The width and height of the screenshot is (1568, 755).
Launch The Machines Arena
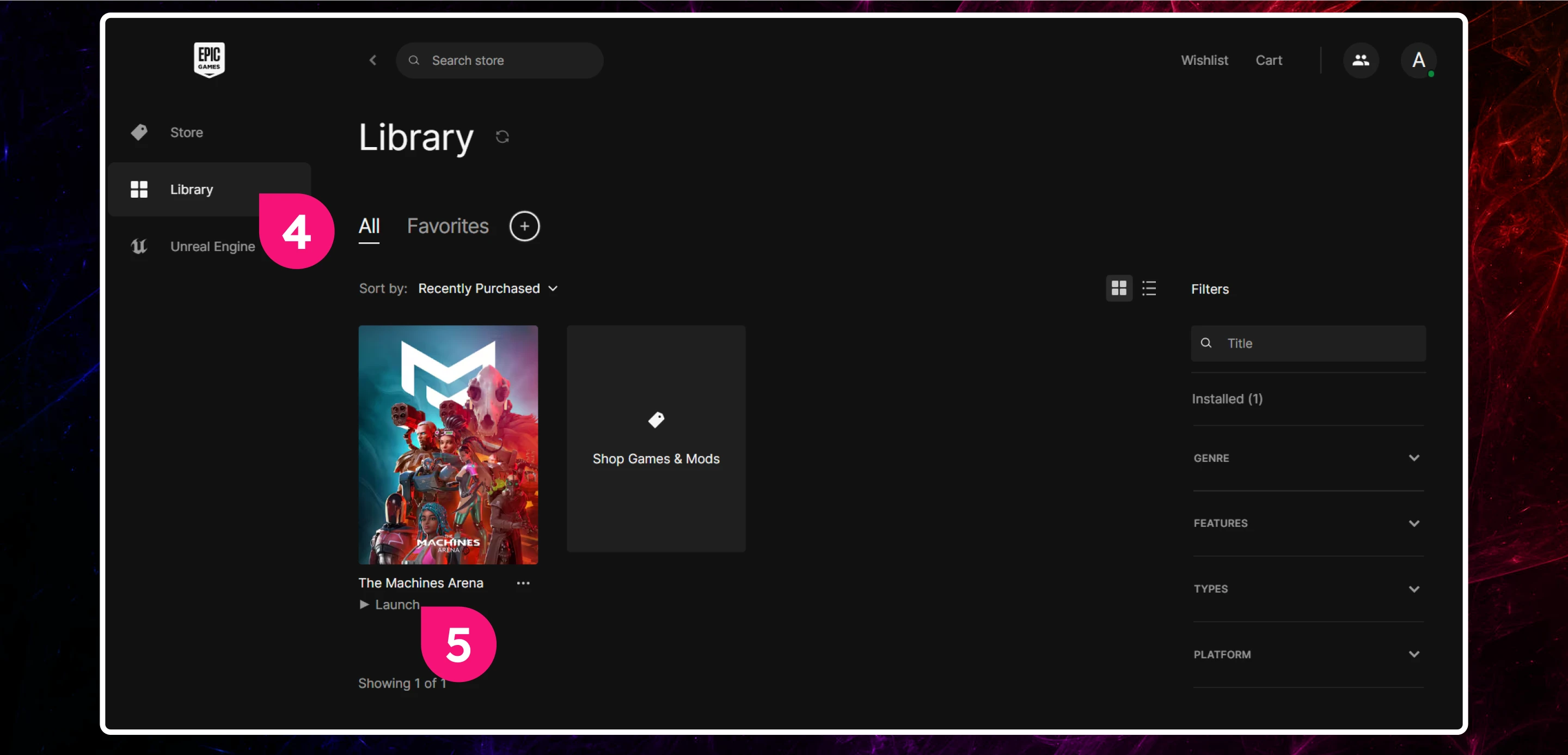pos(389,605)
